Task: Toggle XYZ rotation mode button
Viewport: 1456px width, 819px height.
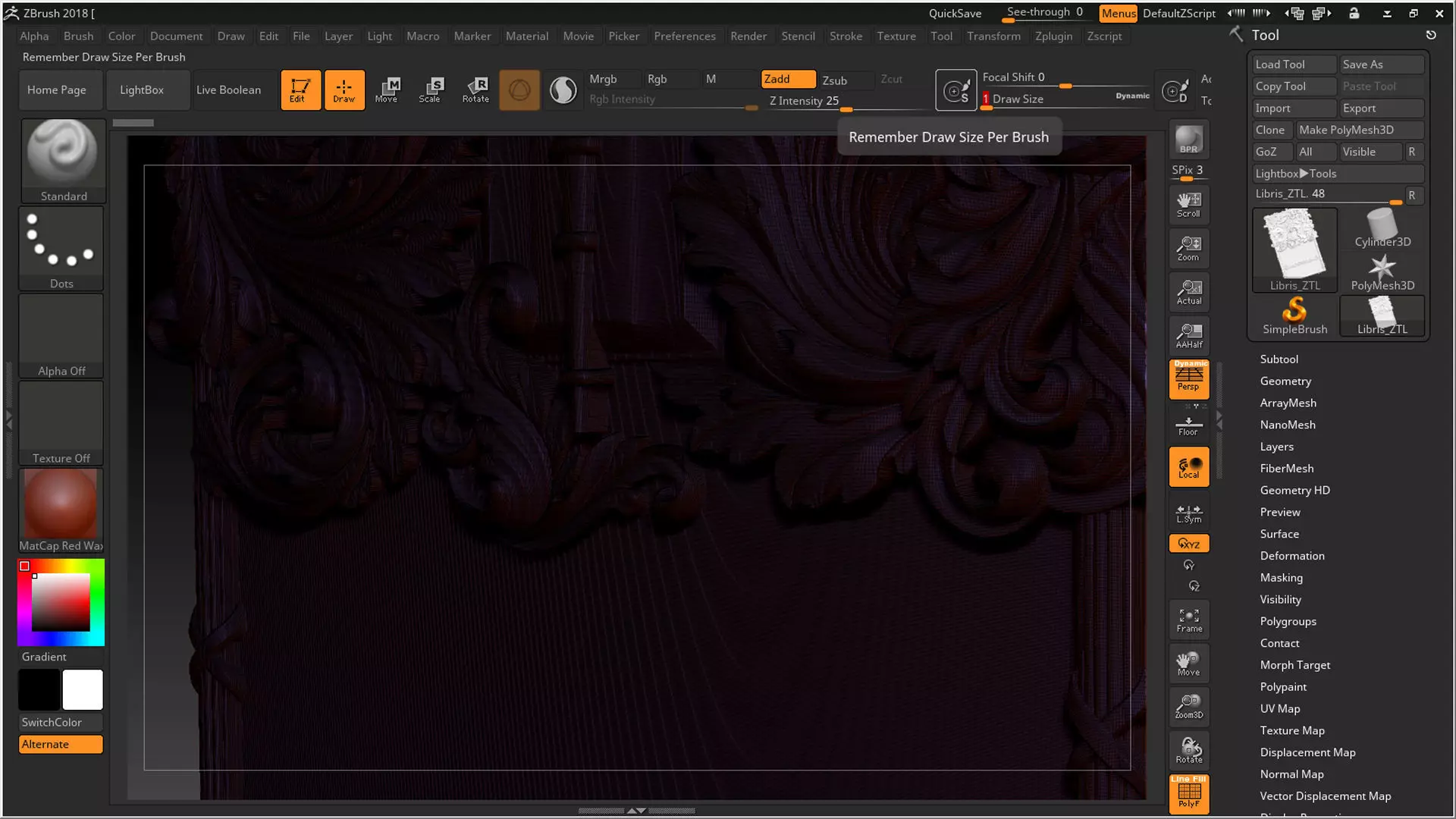Action: coord(1188,544)
